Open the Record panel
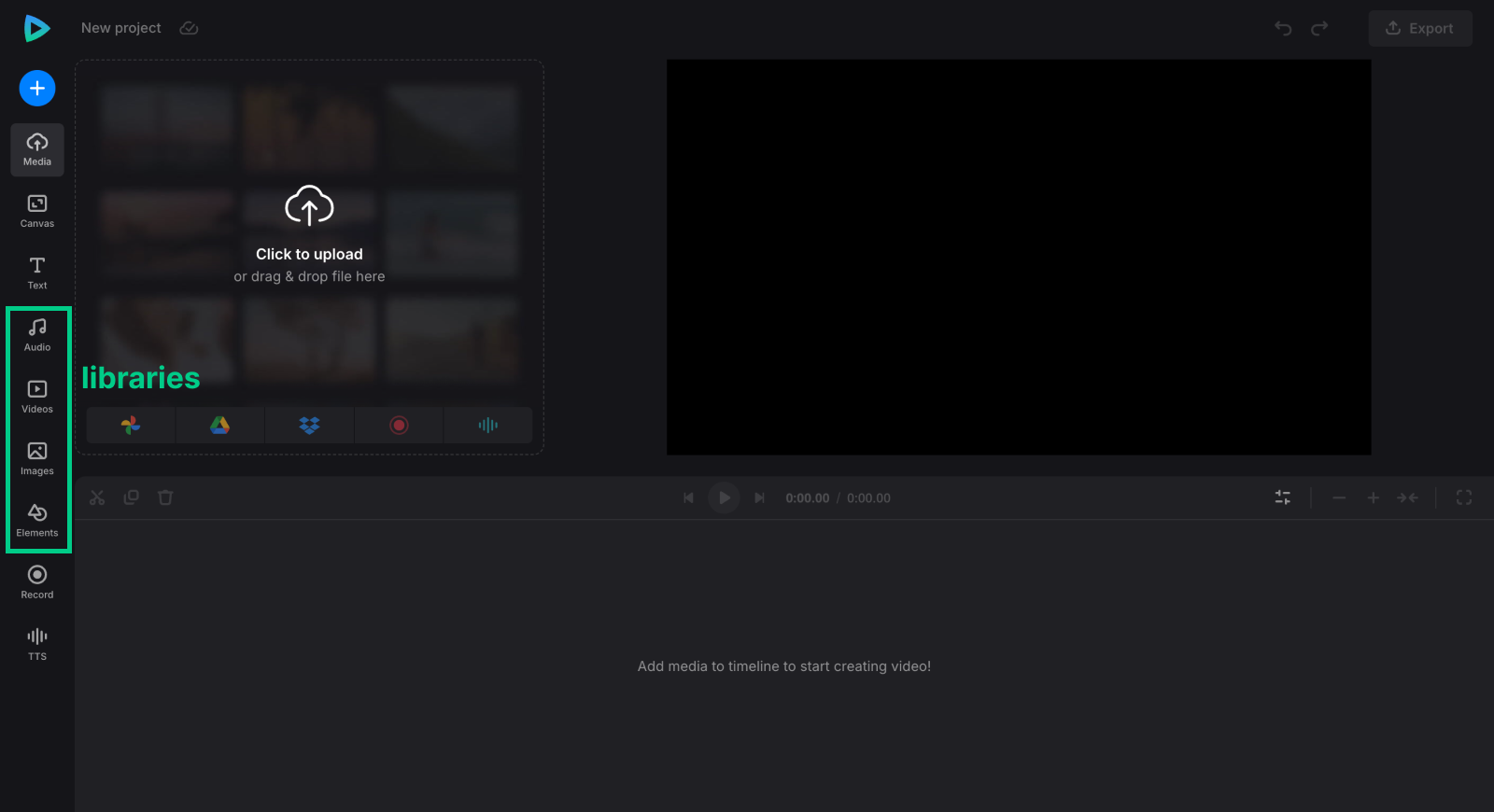The width and height of the screenshot is (1494, 812). coord(37,583)
